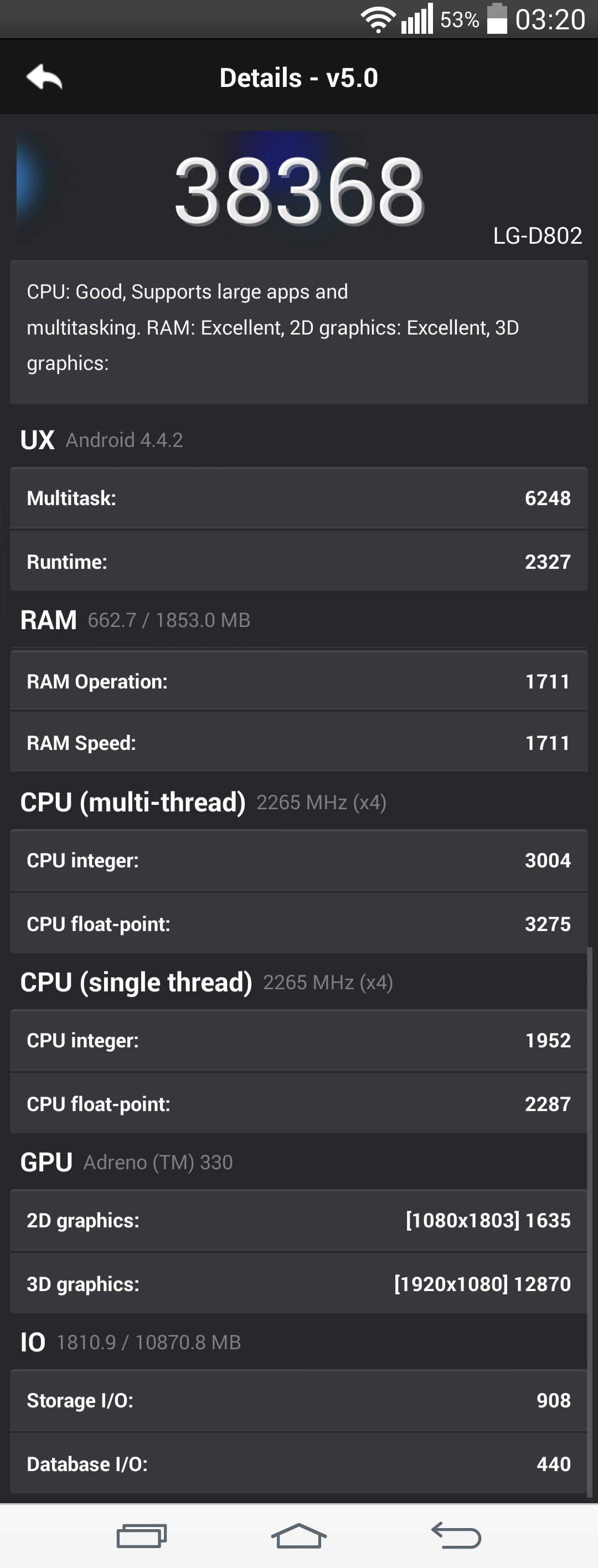Tap the cellular signal bars icon
Image resolution: width=598 pixels, height=1568 pixels.
coord(417,19)
